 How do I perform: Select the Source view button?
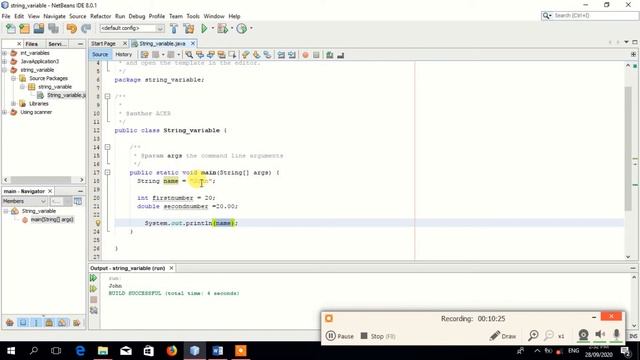(x=100, y=54)
